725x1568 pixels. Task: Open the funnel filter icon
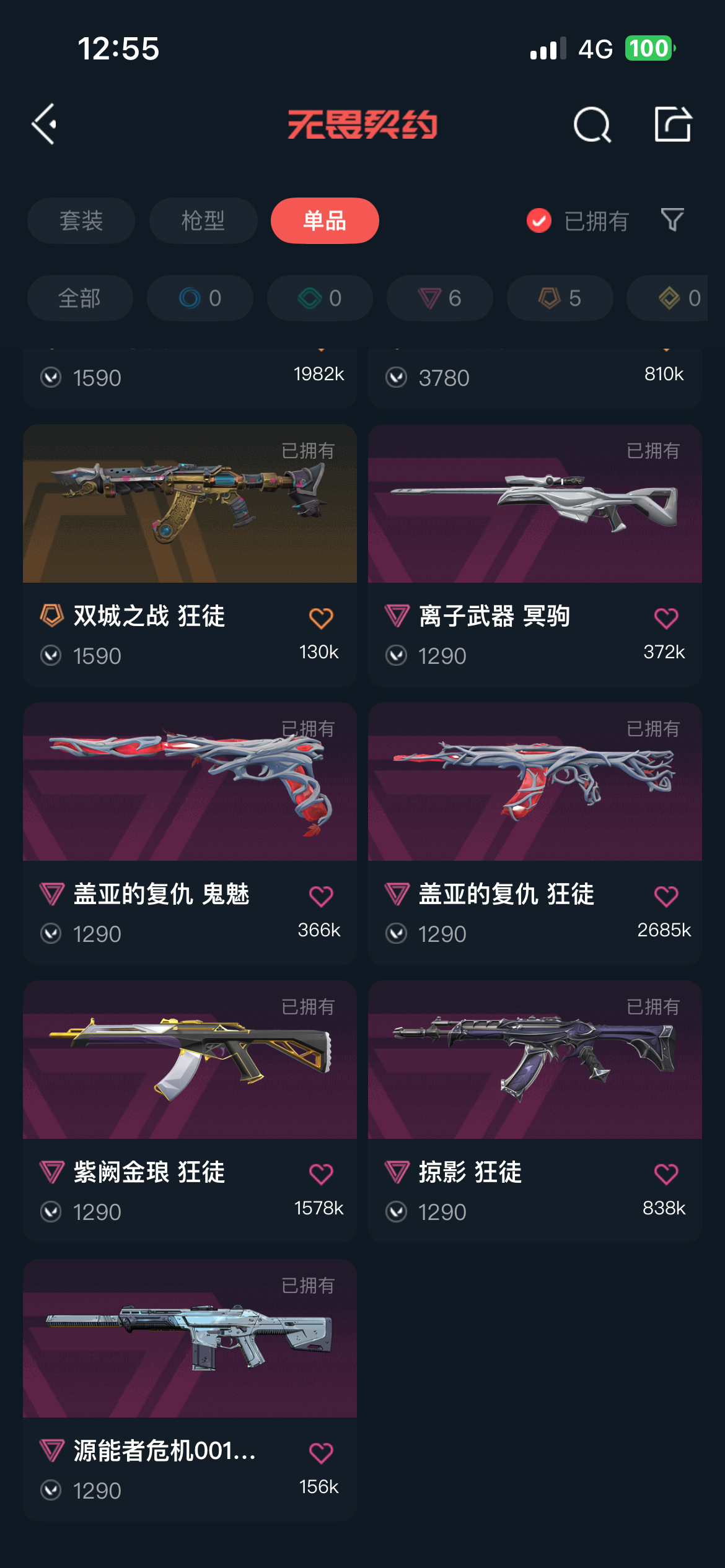click(x=672, y=220)
